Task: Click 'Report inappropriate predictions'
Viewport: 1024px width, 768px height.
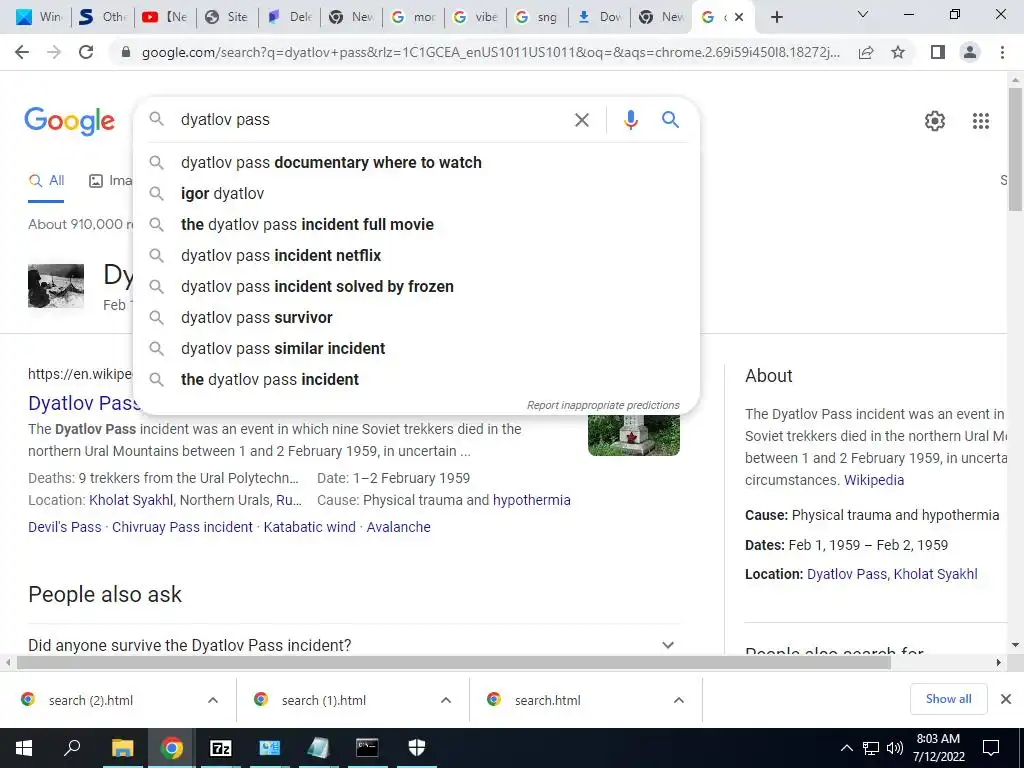Action: pyautogui.click(x=603, y=406)
